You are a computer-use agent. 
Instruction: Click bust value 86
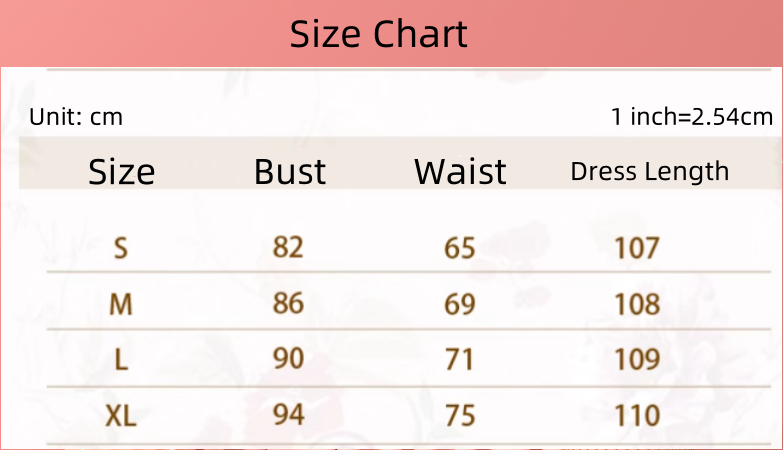click(x=288, y=302)
